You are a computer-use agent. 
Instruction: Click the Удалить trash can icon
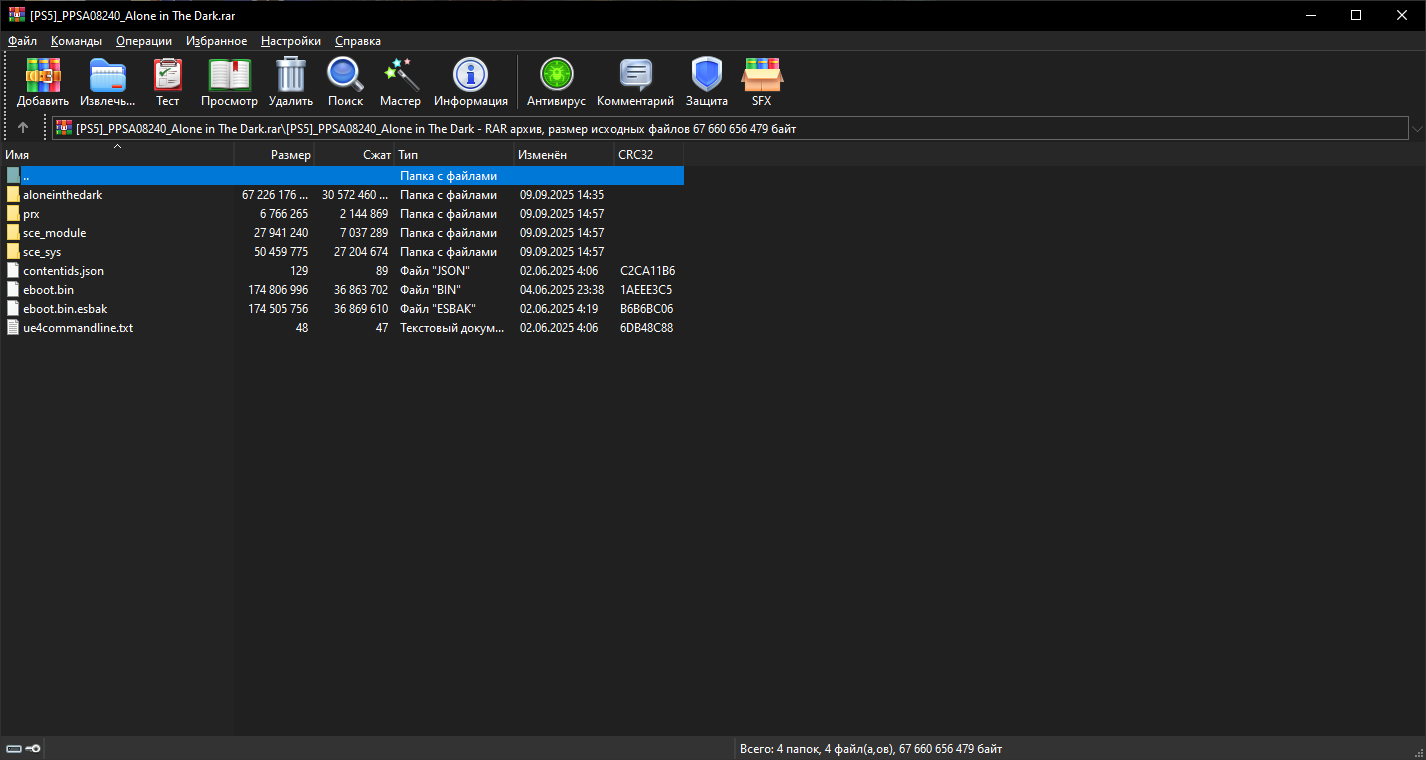click(x=291, y=74)
